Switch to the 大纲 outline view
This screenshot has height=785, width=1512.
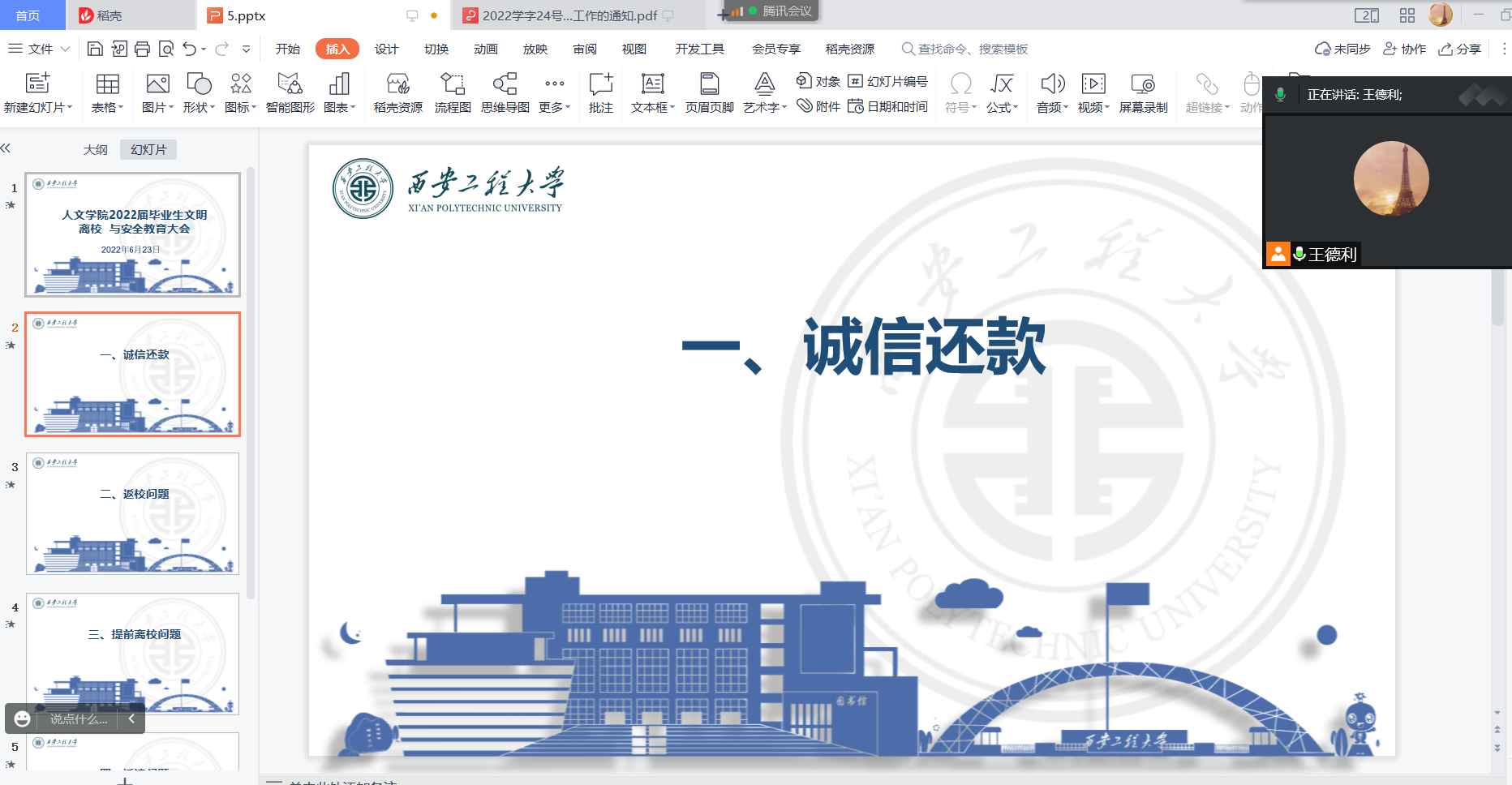tap(95, 150)
